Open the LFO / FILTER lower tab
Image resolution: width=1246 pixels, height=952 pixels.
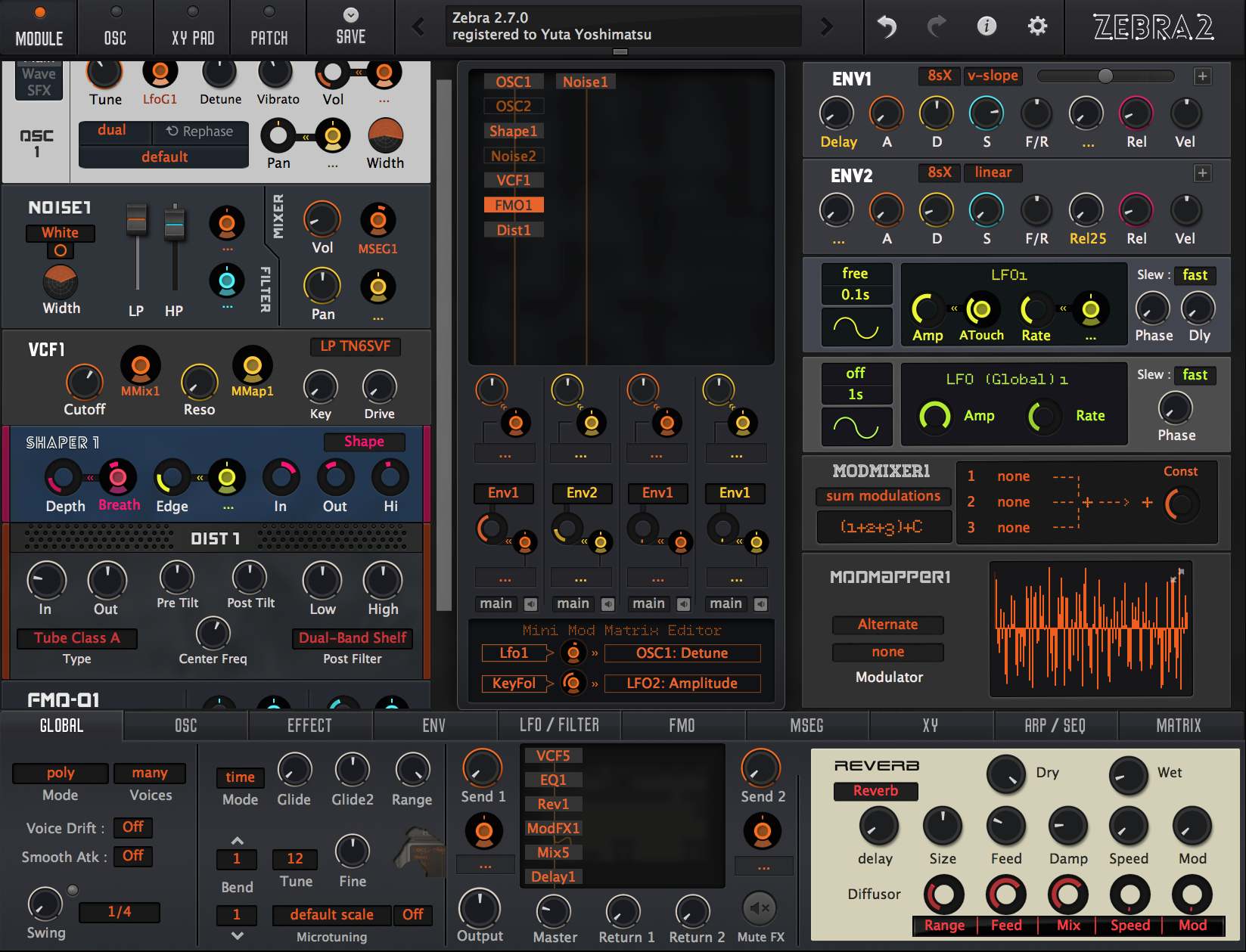[559, 726]
